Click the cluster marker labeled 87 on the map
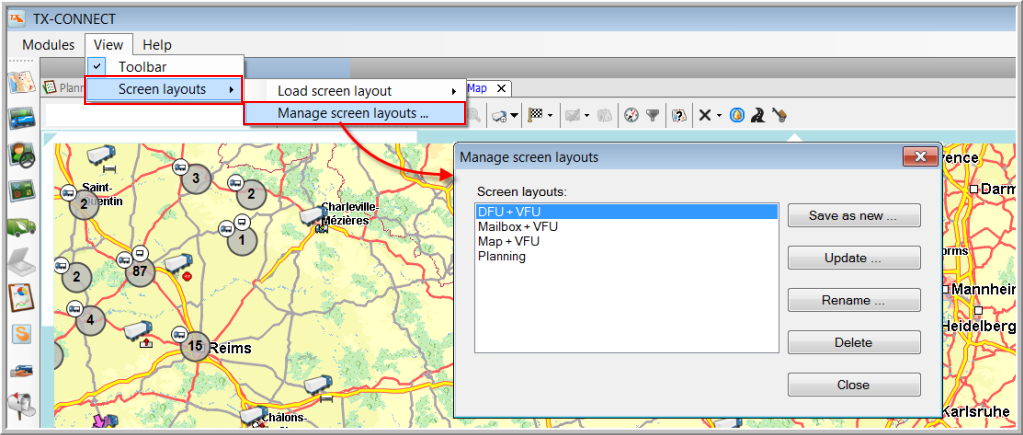This screenshot has width=1023, height=435. pos(140,271)
